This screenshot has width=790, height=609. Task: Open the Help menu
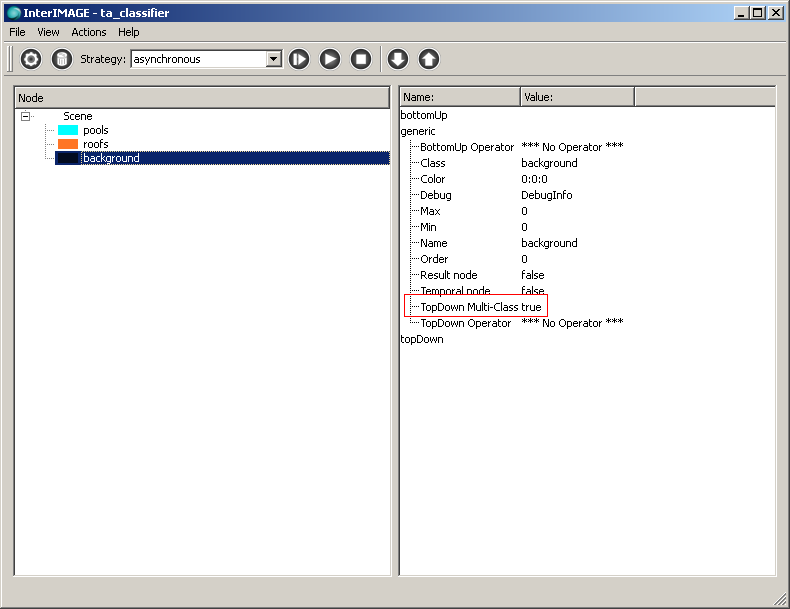[x=129, y=32]
